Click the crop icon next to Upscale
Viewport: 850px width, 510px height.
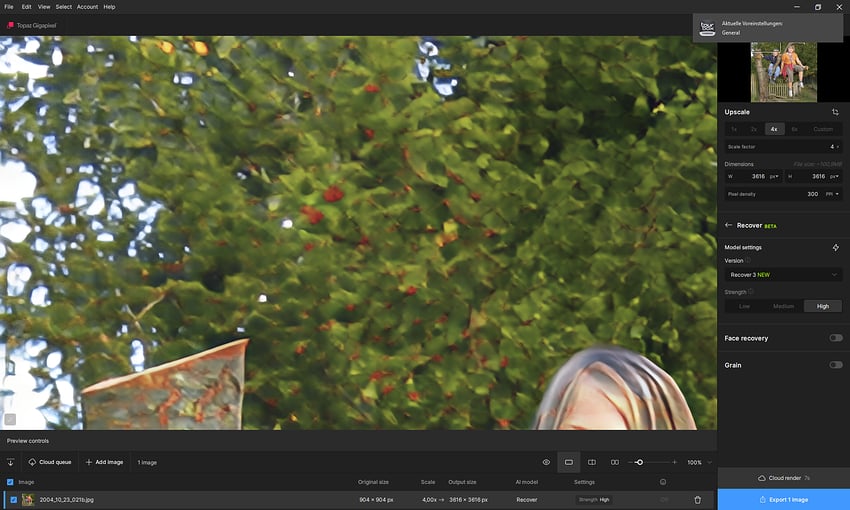click(835, 112)
